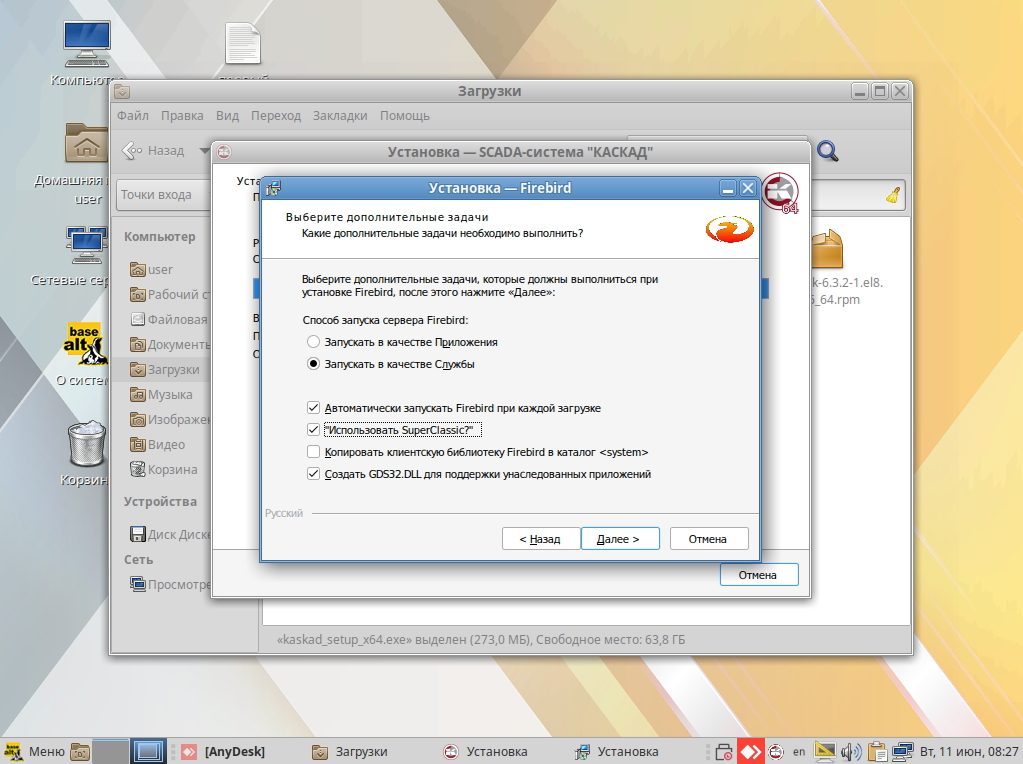
Task: Open the Корзина trash icon on desktop
Action: [86, 444]
